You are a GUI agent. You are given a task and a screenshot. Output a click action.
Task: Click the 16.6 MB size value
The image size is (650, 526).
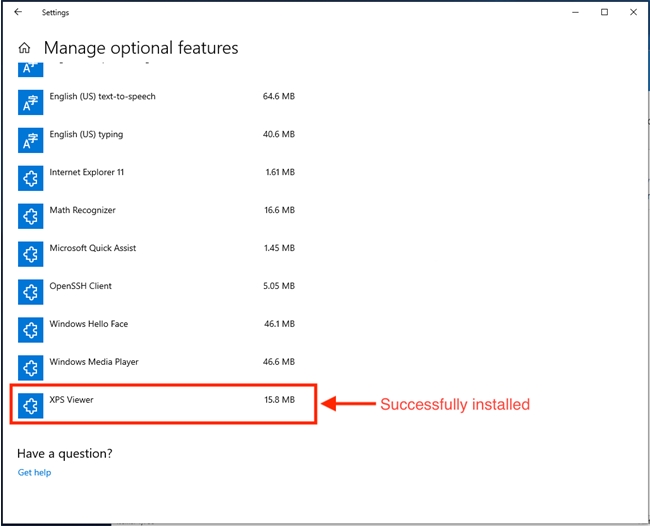(x=279, y=210)
